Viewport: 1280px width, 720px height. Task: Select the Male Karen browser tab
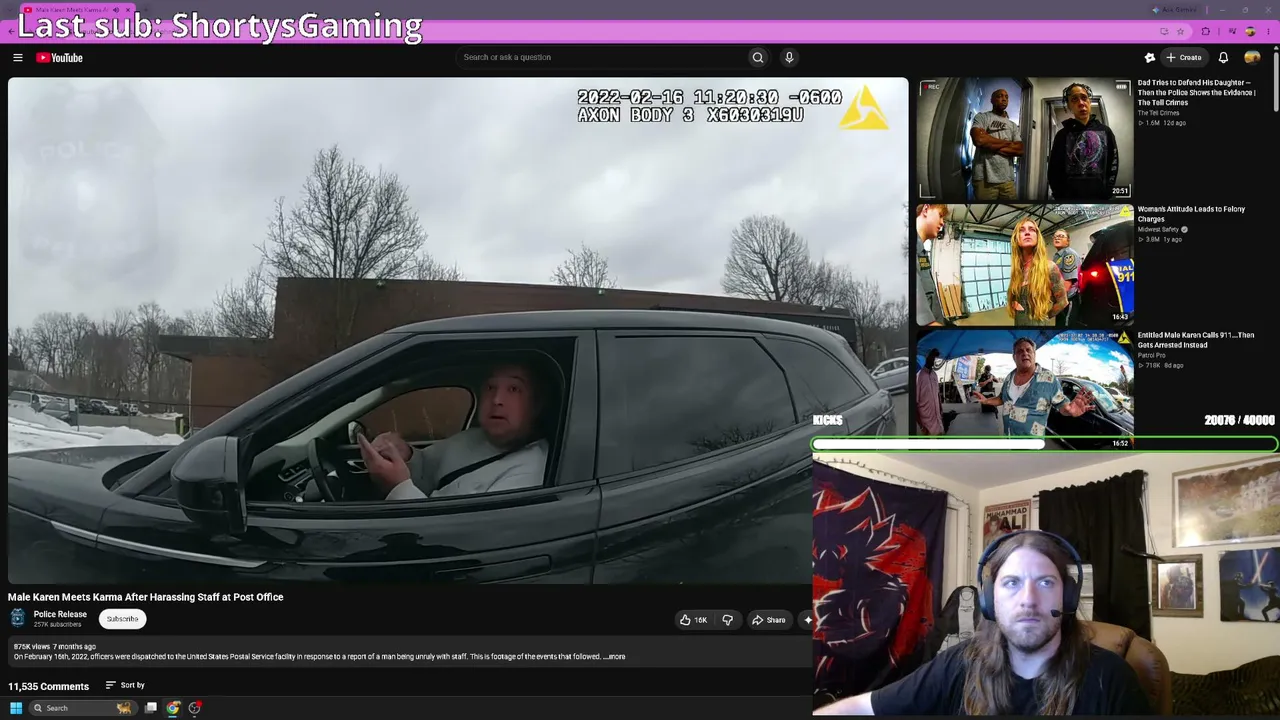click(78, 10)
